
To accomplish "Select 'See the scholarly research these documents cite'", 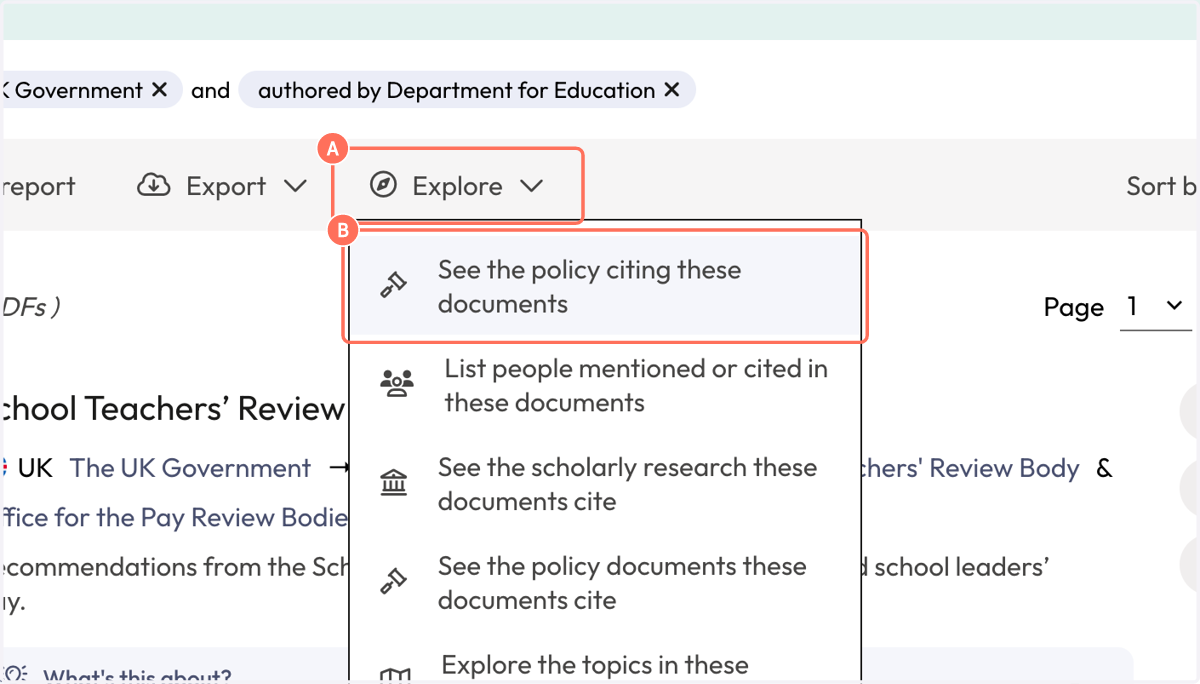I will (x=605, y=484).
